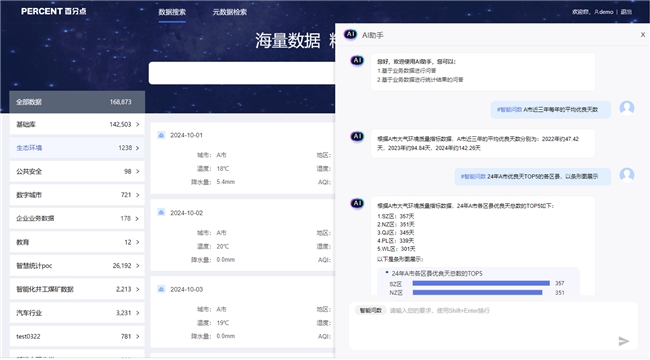
Task: Click the AI avatar beside the 近三年 answer
Action: (x=357, y=136)
